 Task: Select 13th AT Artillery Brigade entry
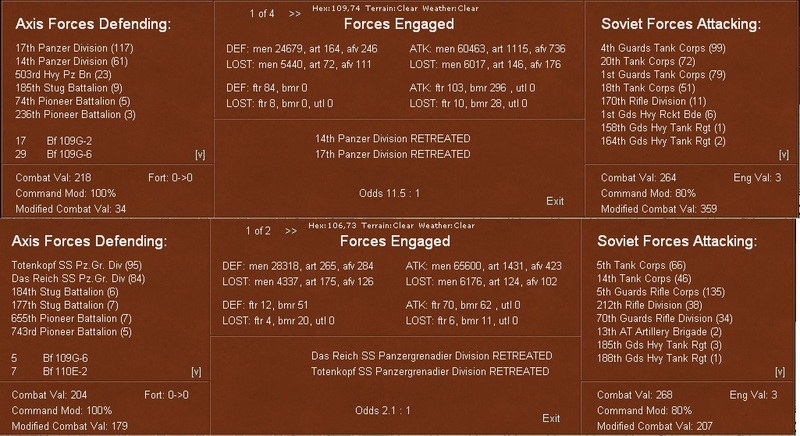659,331
